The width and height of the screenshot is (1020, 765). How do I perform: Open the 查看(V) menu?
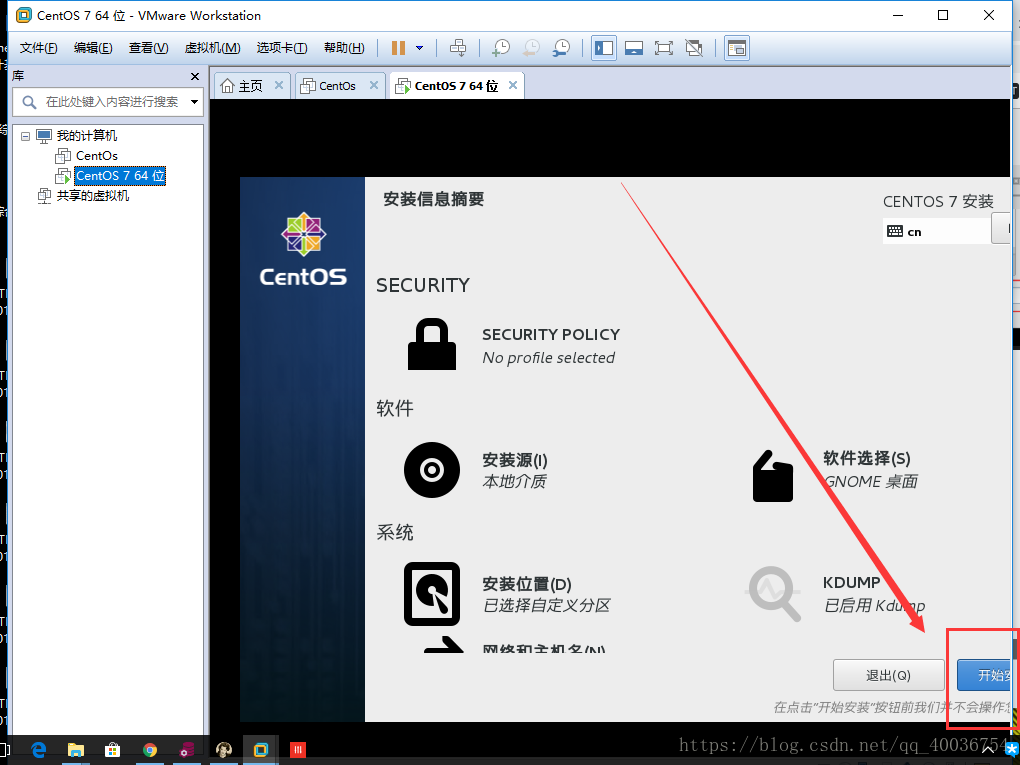[x=148, y=48]
